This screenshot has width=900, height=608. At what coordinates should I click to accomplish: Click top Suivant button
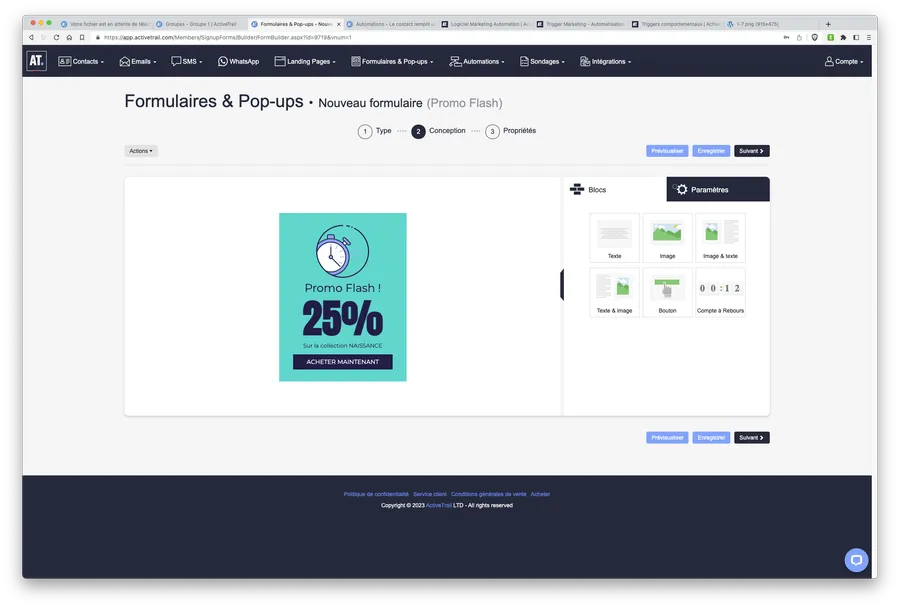pos(751,151)
